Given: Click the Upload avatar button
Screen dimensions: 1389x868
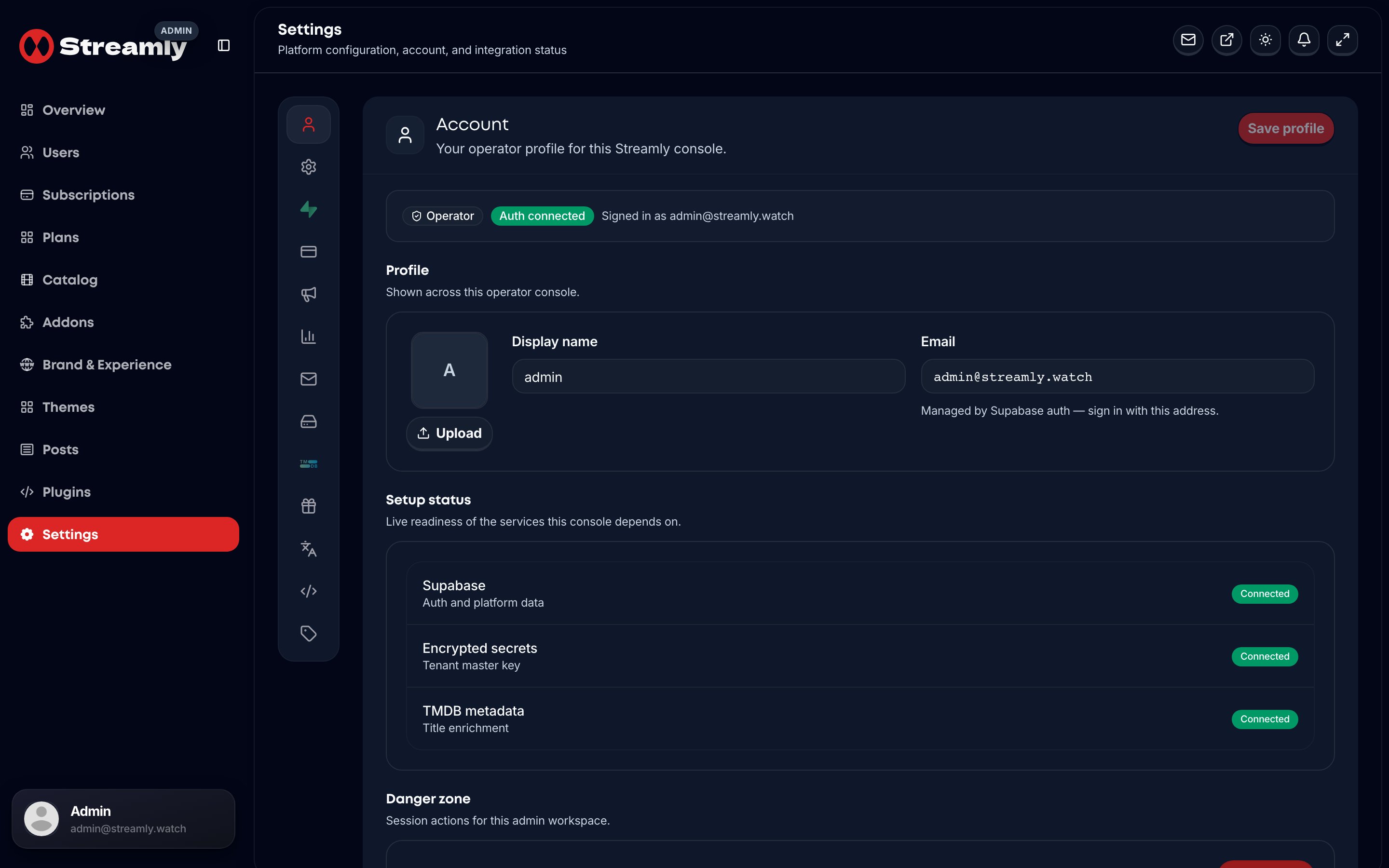Looking at the screenshot, I should pyautogui.click(x=449, y=434).
